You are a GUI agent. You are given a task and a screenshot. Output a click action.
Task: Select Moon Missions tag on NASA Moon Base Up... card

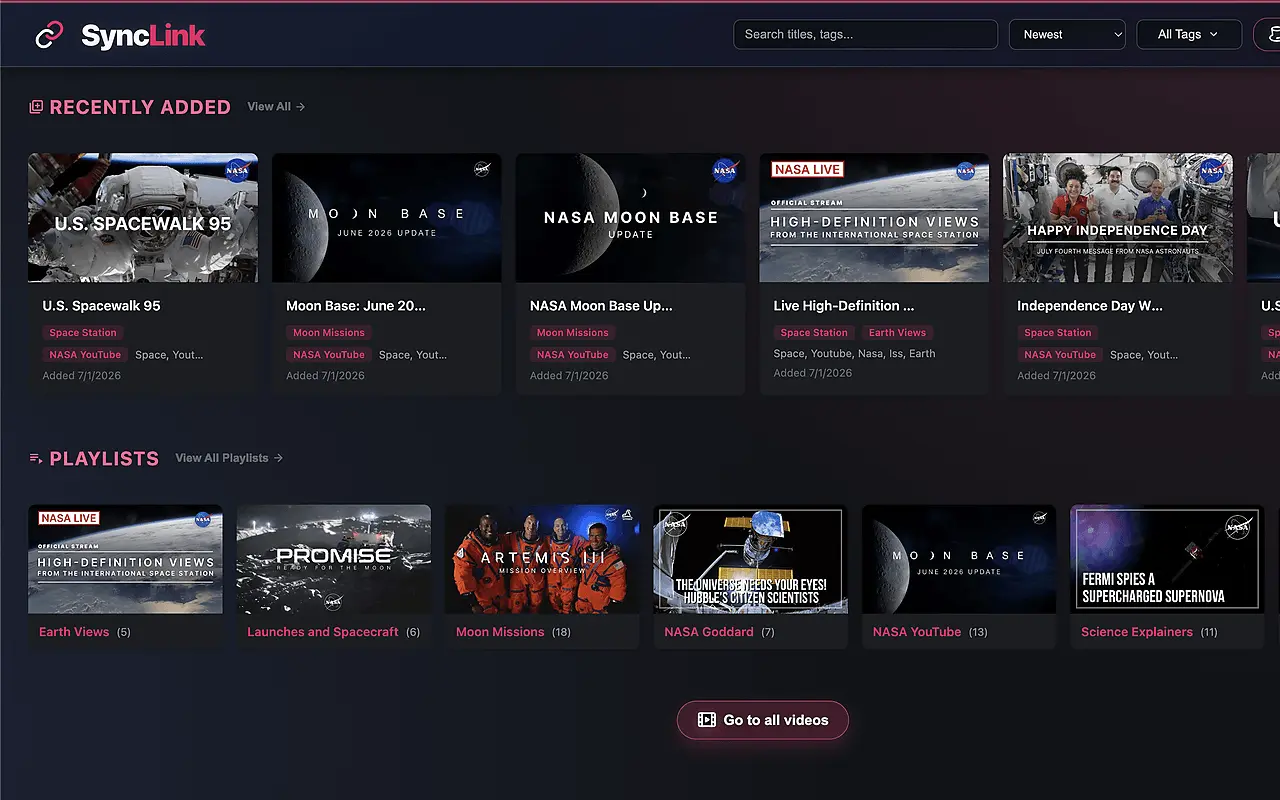point(573,333)
